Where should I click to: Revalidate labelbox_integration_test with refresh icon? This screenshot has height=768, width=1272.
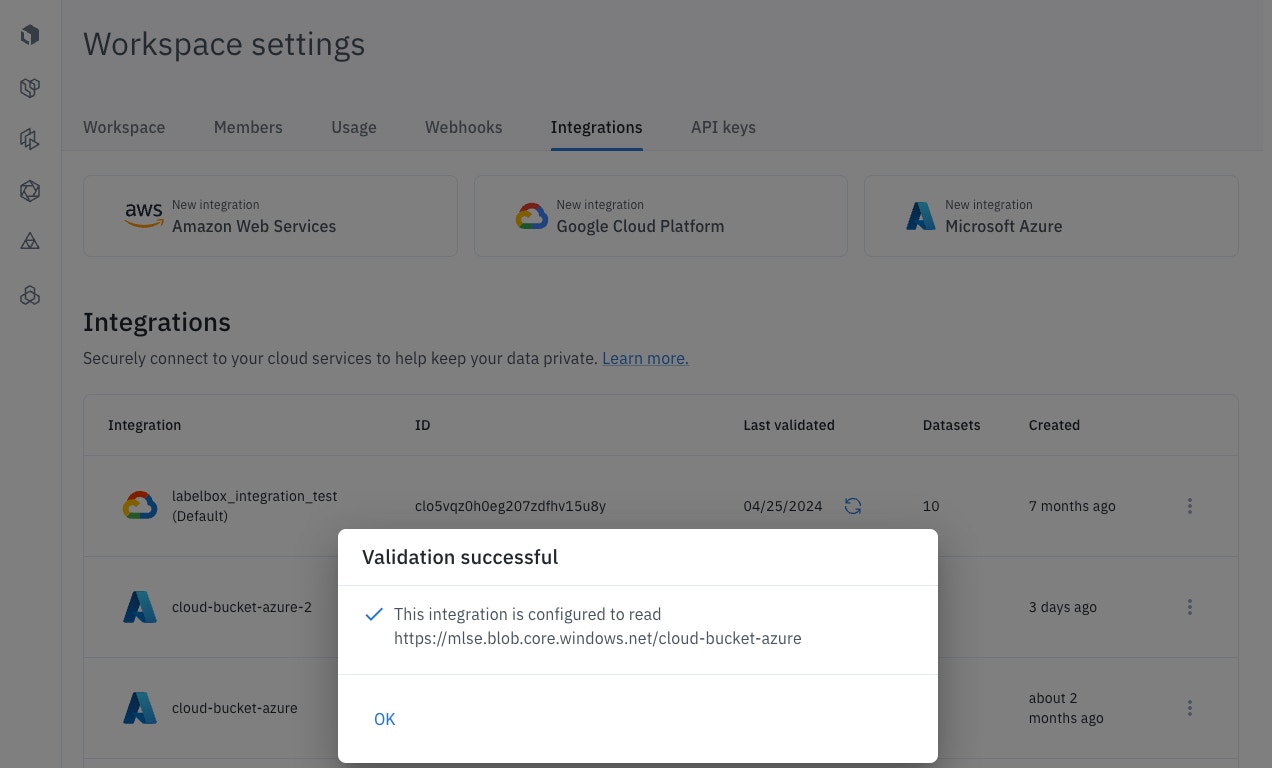tap(853, 506)
